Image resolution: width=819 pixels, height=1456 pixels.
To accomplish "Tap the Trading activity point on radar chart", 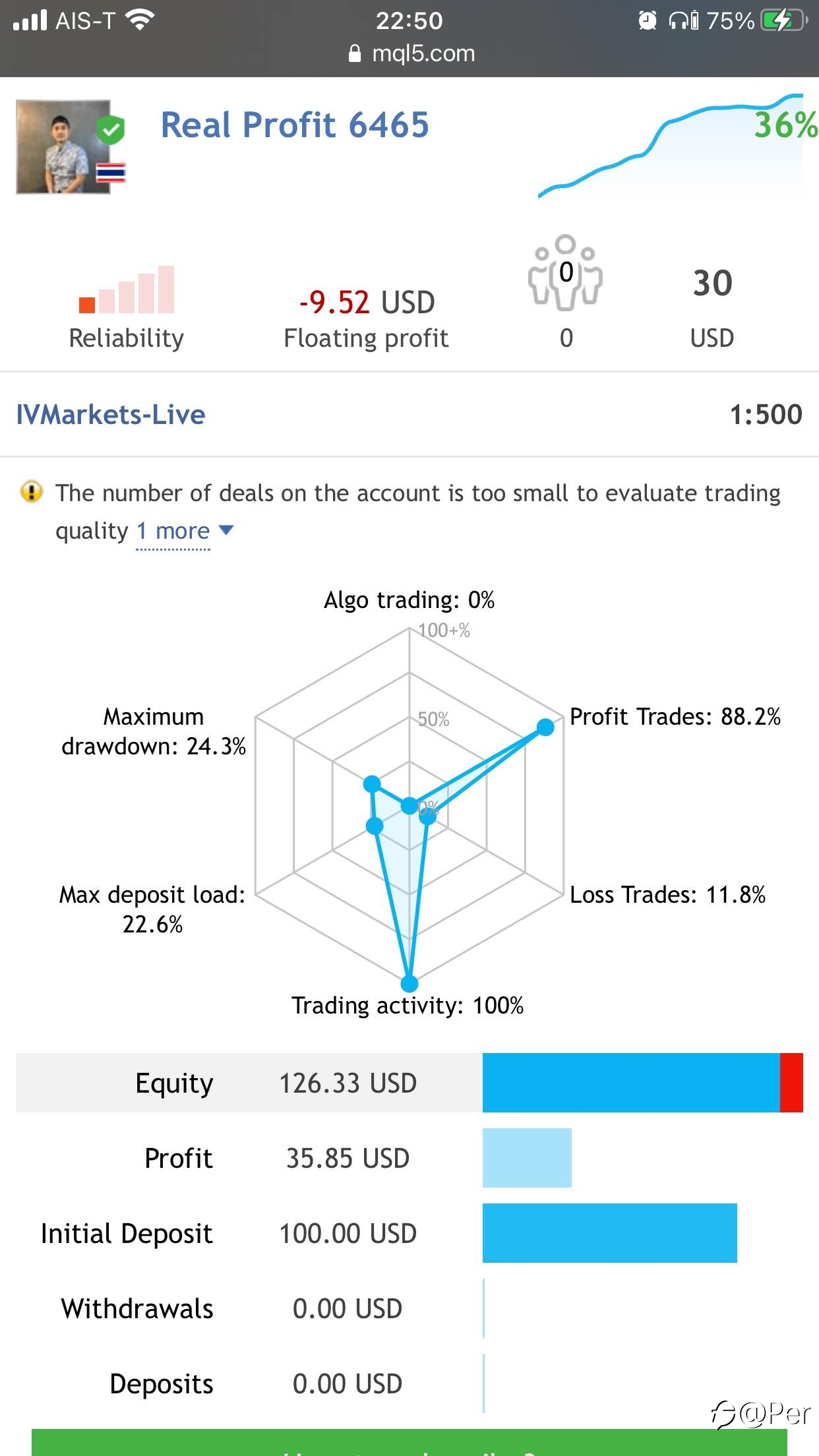I will (x=409, y=984).
